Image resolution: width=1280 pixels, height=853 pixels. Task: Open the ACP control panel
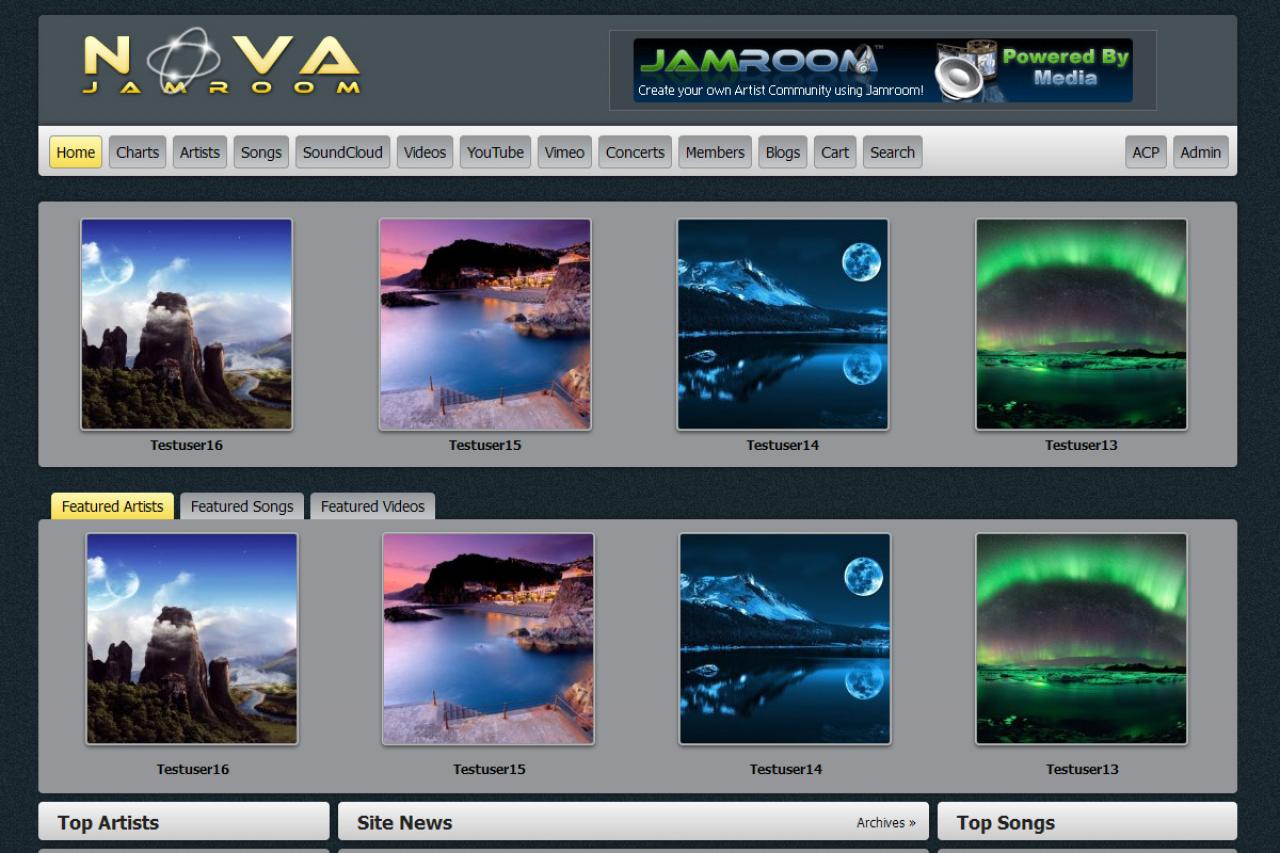tap(1145, 152)
